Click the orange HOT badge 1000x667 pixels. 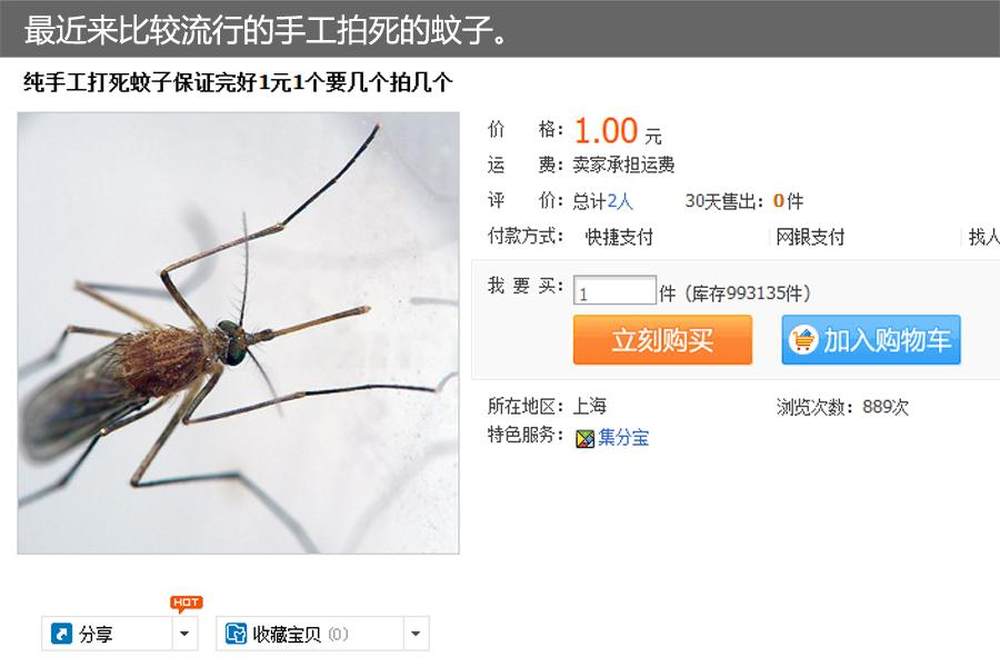186,603
